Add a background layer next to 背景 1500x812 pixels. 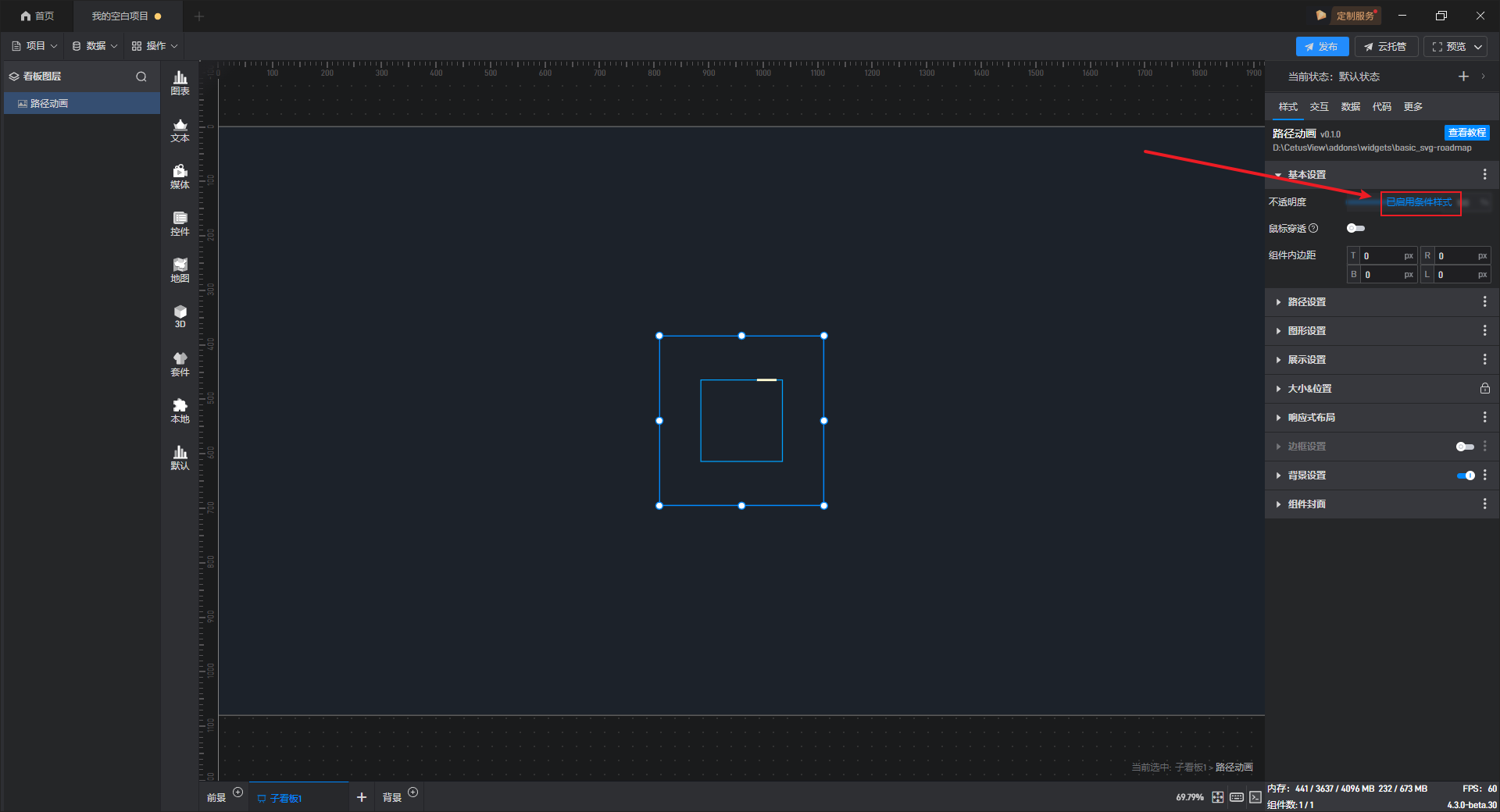coord(413,792)
